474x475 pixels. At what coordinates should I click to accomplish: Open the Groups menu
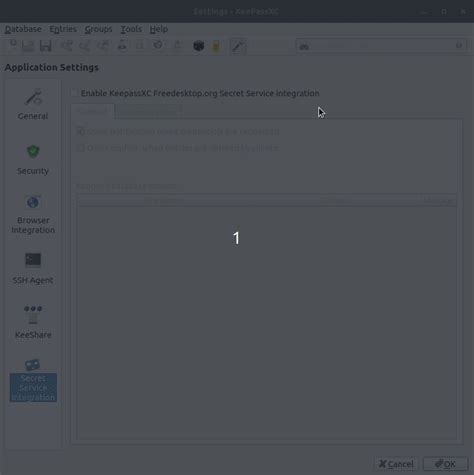98,29
